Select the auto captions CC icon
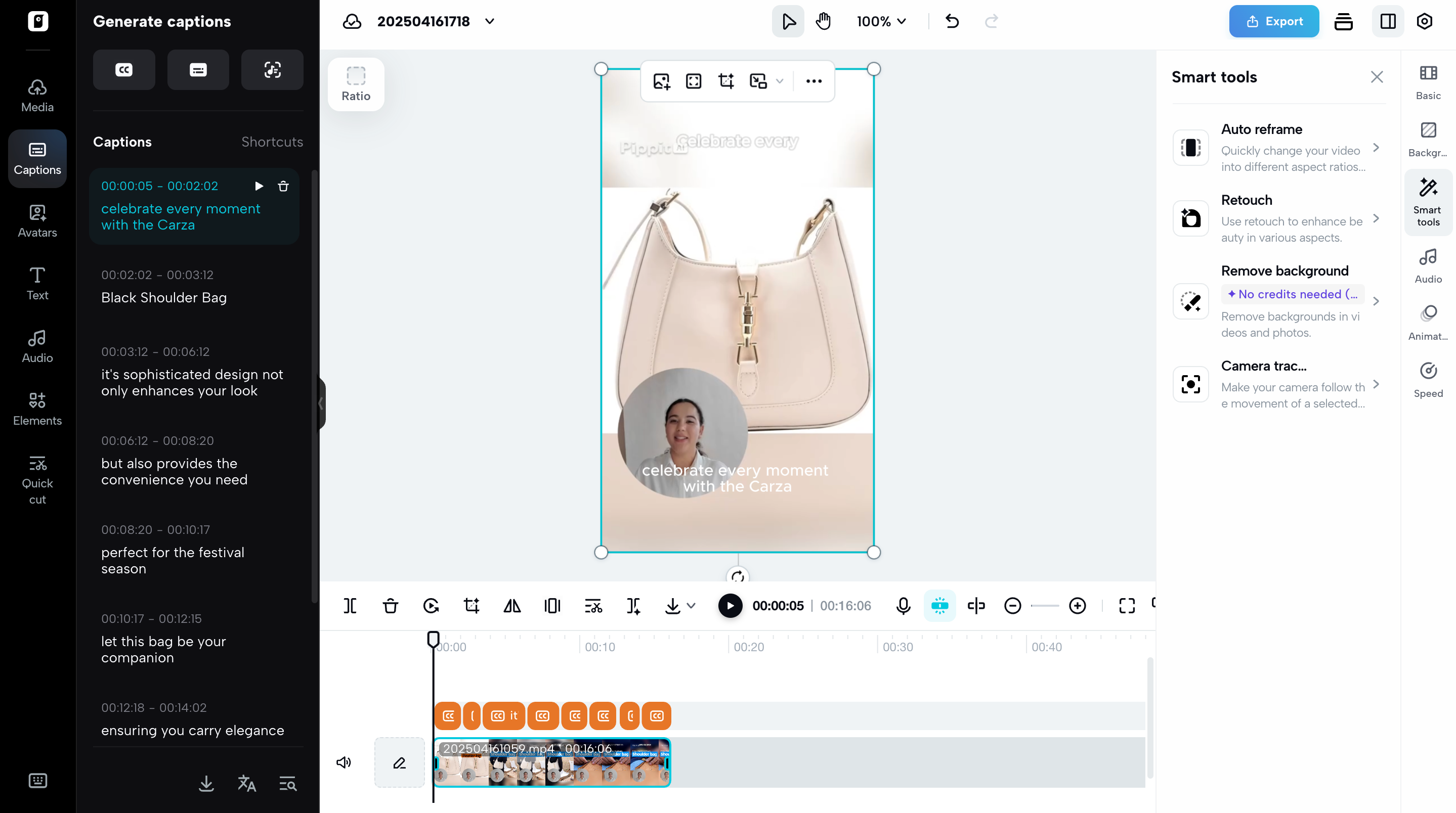This screenshot has width=1456, height=813. point(124,69)
